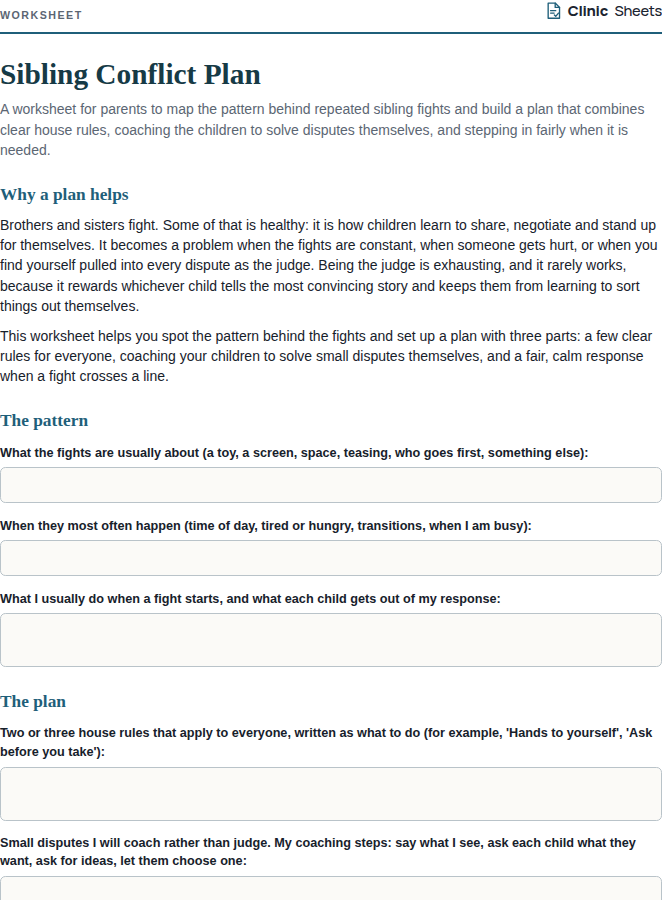Focus the house rules text area
The image size is (662, 900).
(331, 794)
